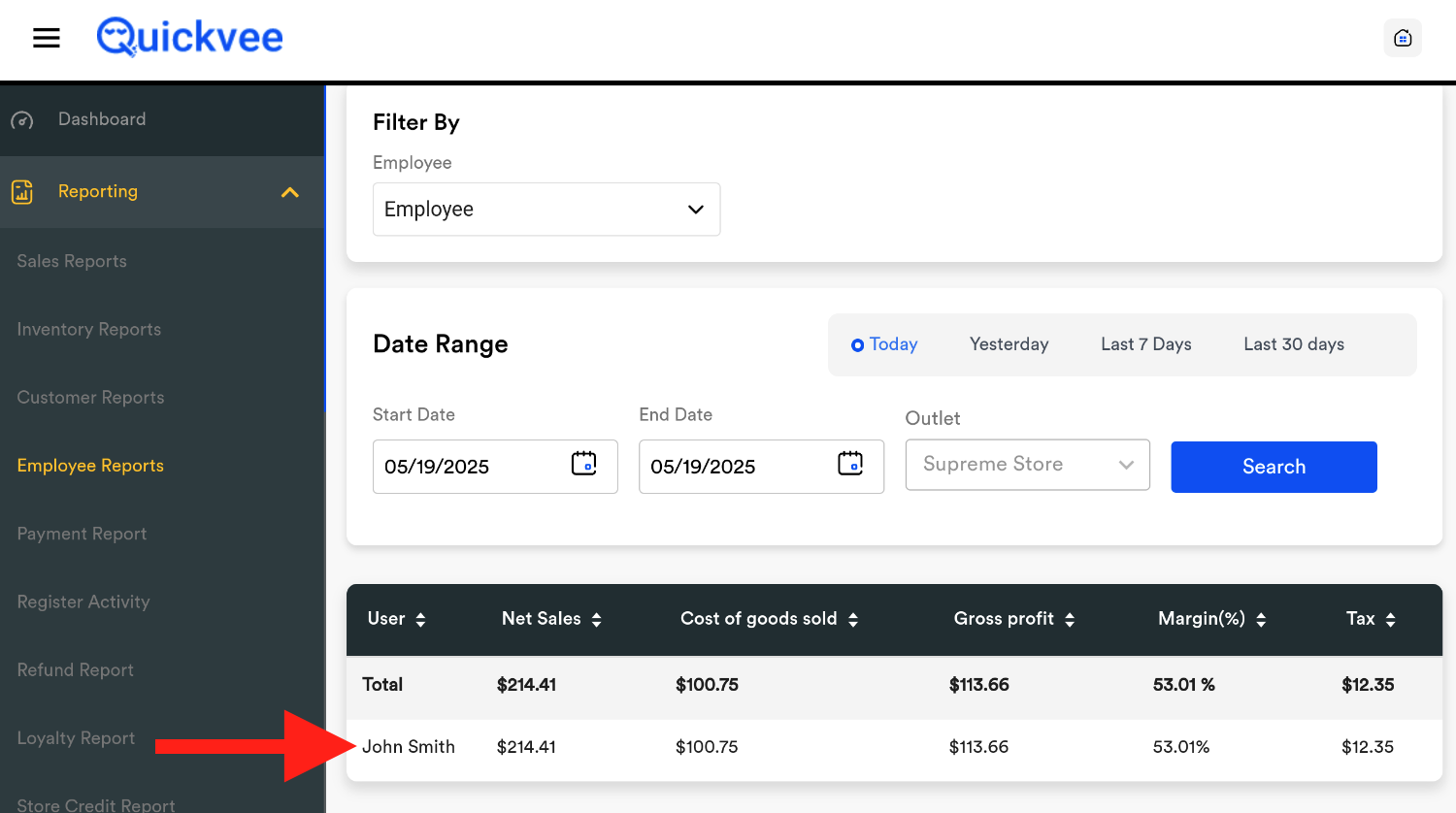1456x813 pixels.
Task: Go to Dashboard in the sidebar
Action: [102, 119]
